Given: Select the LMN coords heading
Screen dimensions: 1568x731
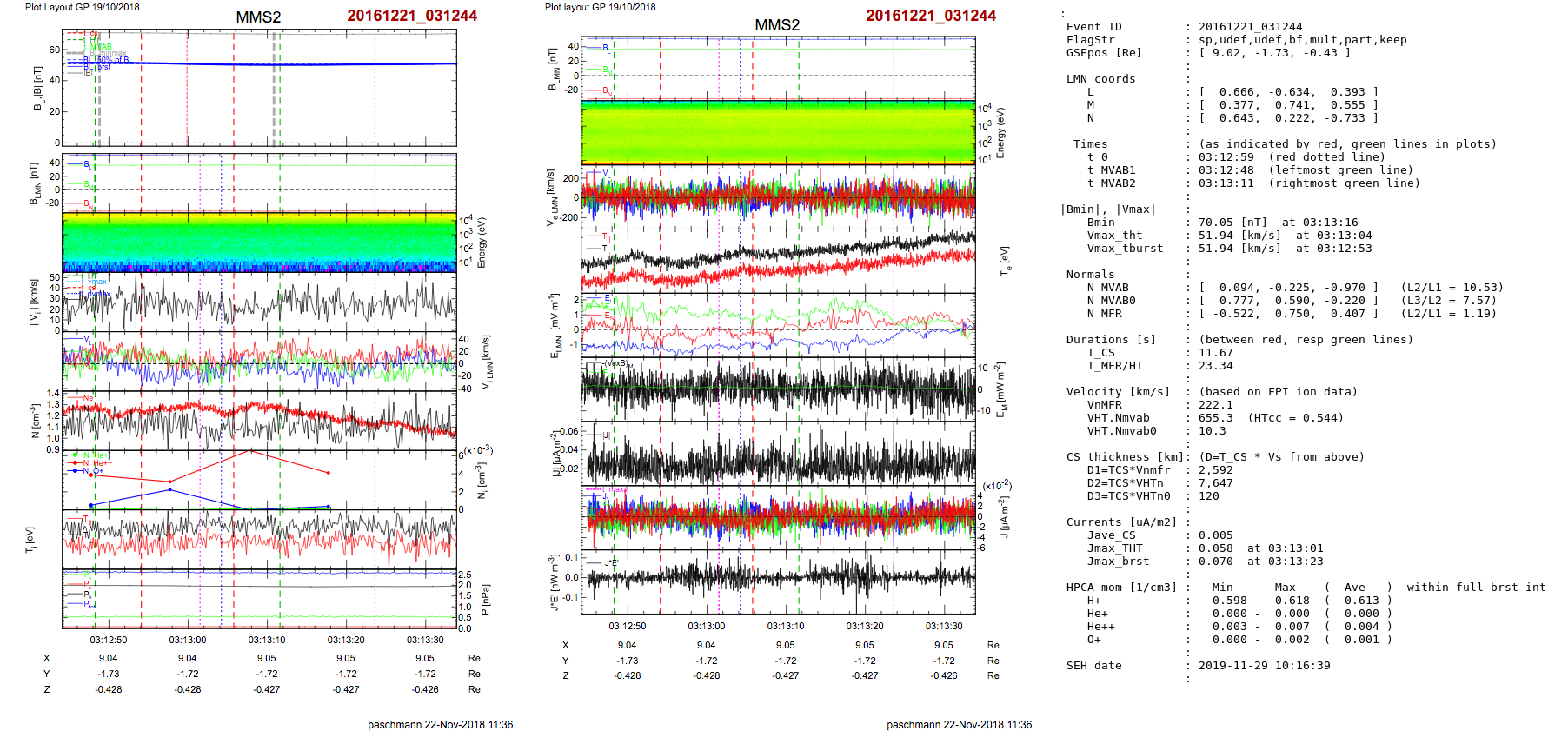Looking at the screenshot, I should point(1100,79).
